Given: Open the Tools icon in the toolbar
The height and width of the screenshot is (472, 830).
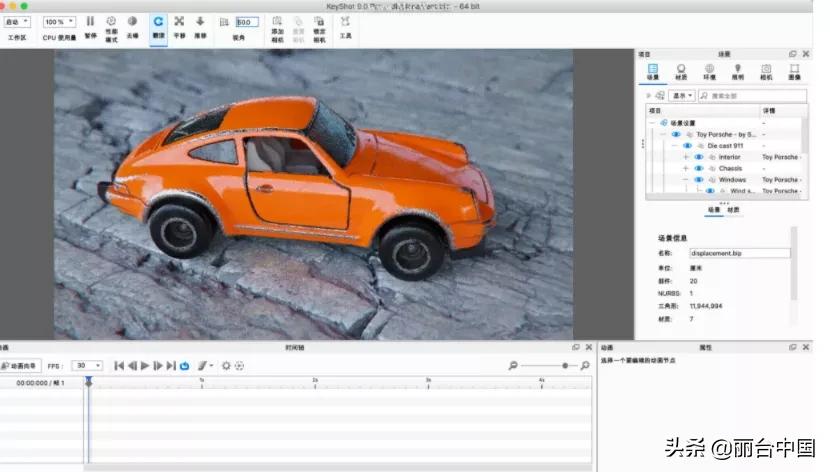Looking at the screenshot, I should [x=345, y=21].
